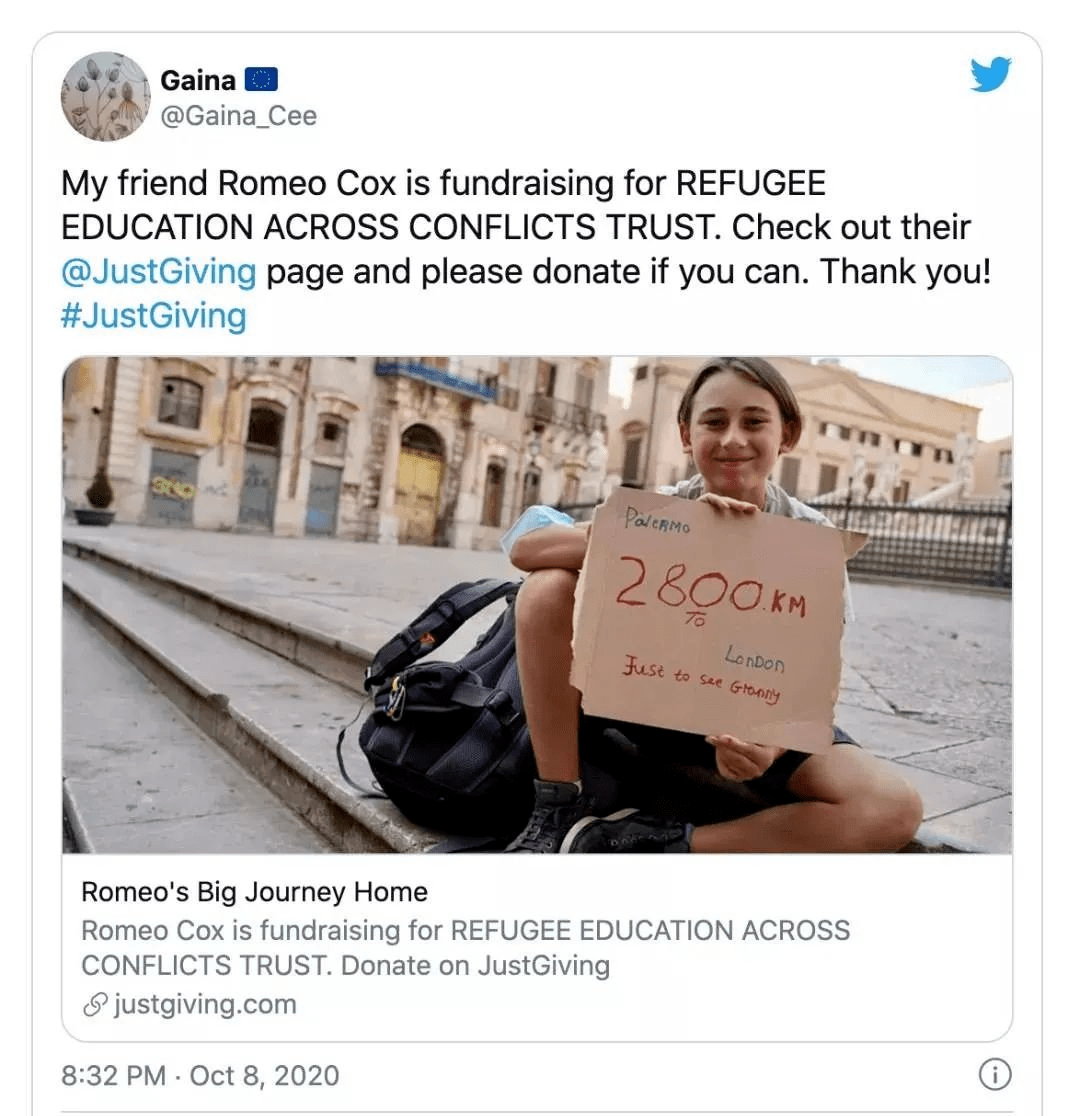Click the tweet text starting My friend Romeo Cox
Screen dimensions: 1080x1116
tap(527, 249)
